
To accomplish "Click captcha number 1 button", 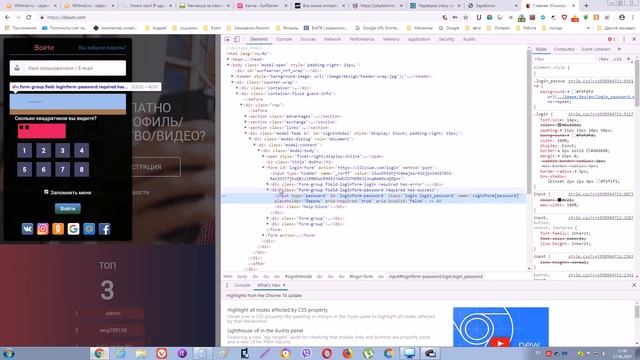I will (24, 151).
